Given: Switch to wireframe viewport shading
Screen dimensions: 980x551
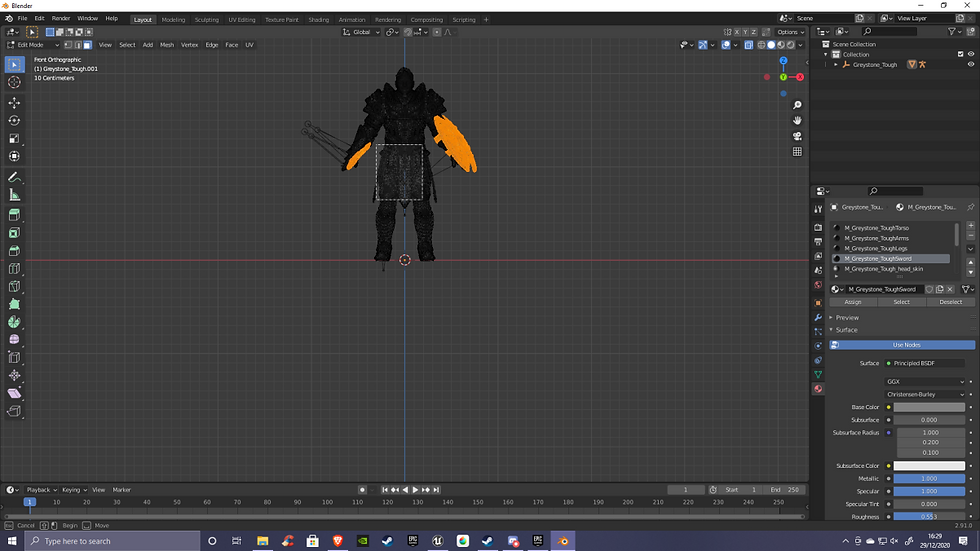Looking at the screenshot, I should tap(761, 45).
